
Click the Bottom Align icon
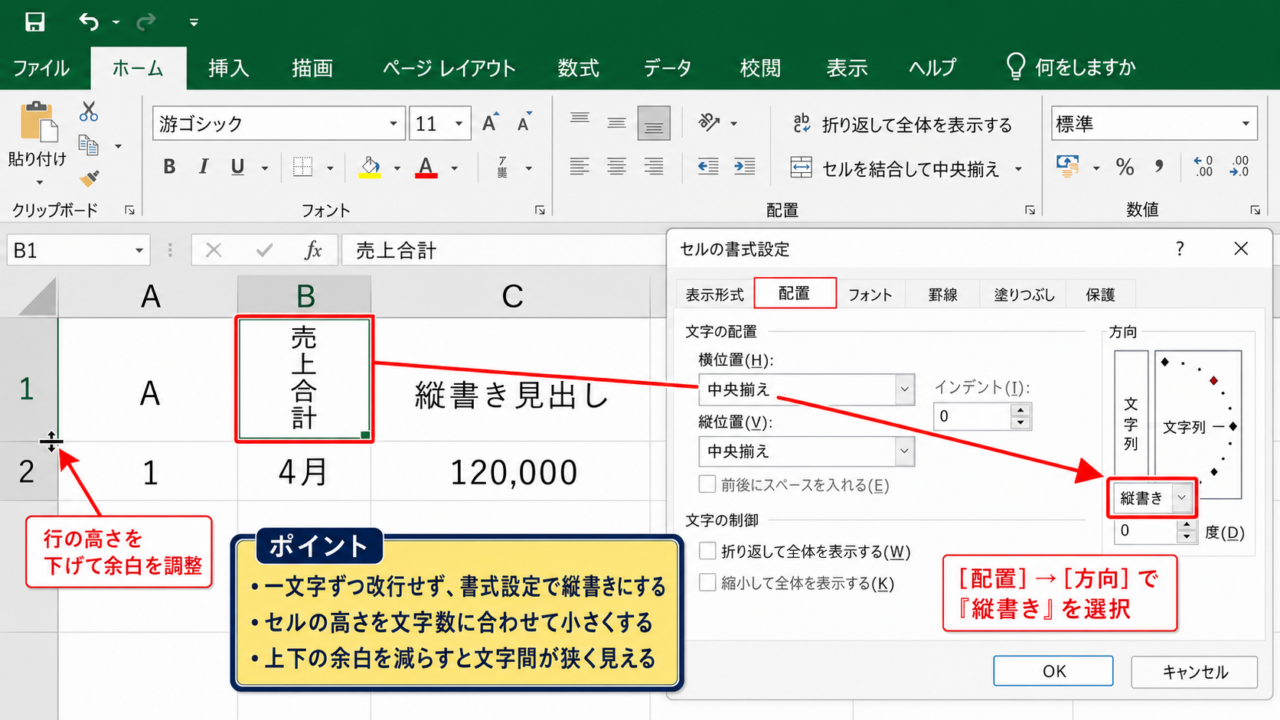coord(654,122)
